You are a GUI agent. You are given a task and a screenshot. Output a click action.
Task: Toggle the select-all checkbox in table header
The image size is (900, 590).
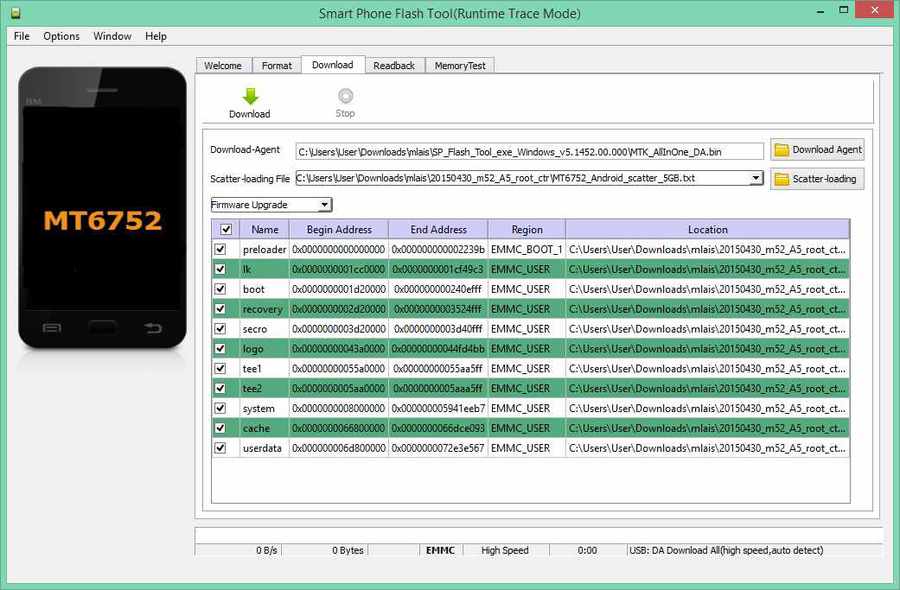(x=226, y=230)
